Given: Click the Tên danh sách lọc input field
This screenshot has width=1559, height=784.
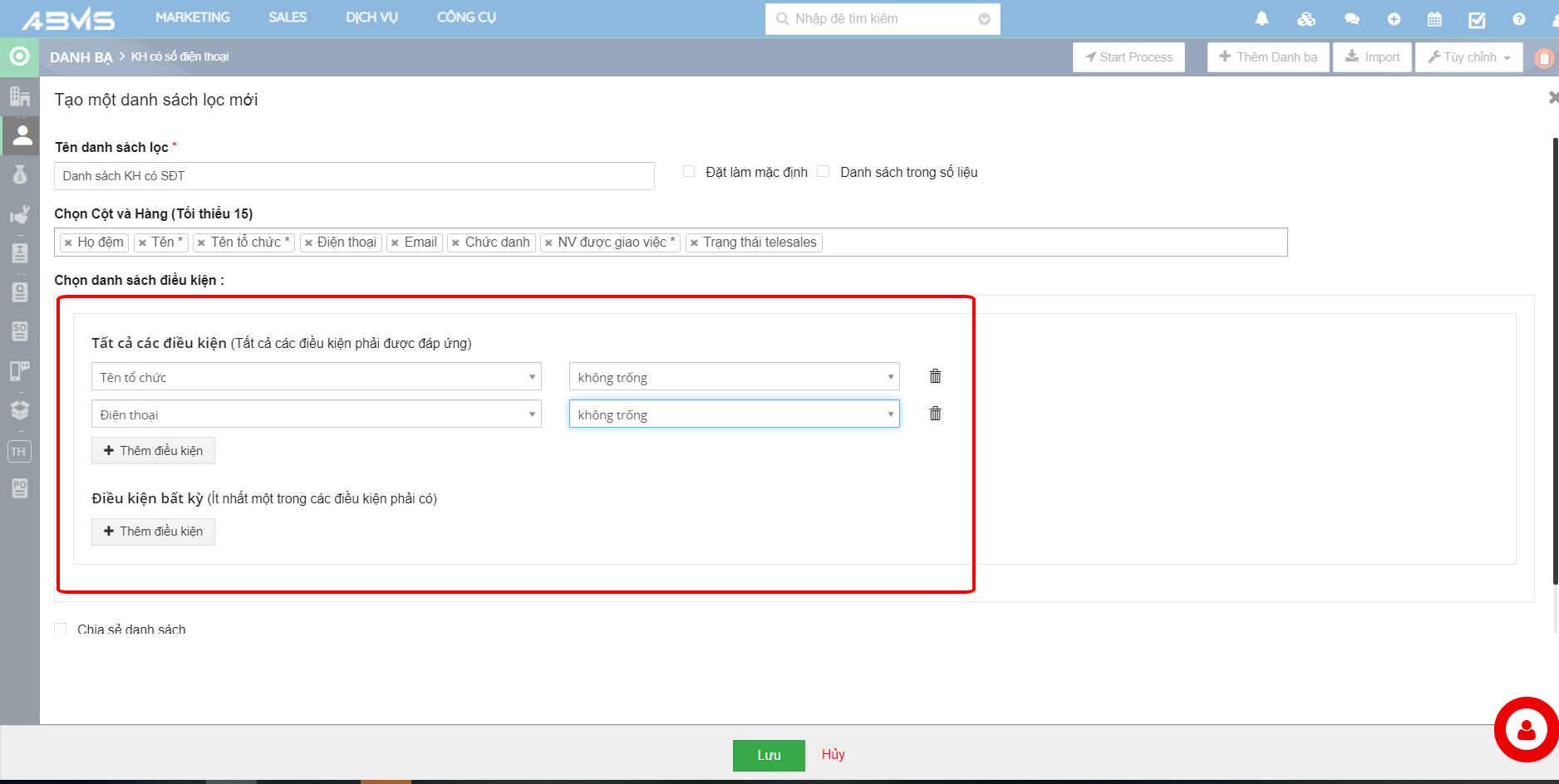Looking at the screenshot, I should pyautogui.click(x=354, y=176).
